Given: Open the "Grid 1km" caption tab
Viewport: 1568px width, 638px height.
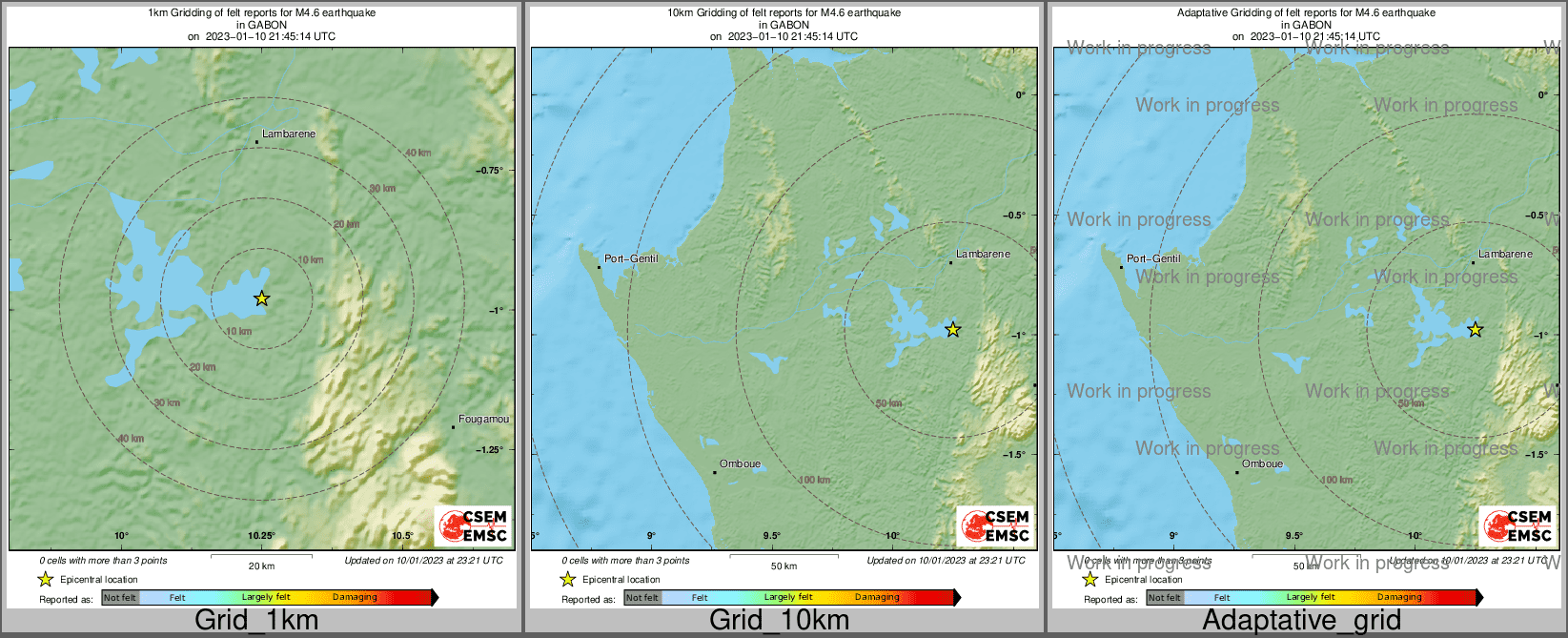Looking at the screenshot, I should tap(256, 620).
